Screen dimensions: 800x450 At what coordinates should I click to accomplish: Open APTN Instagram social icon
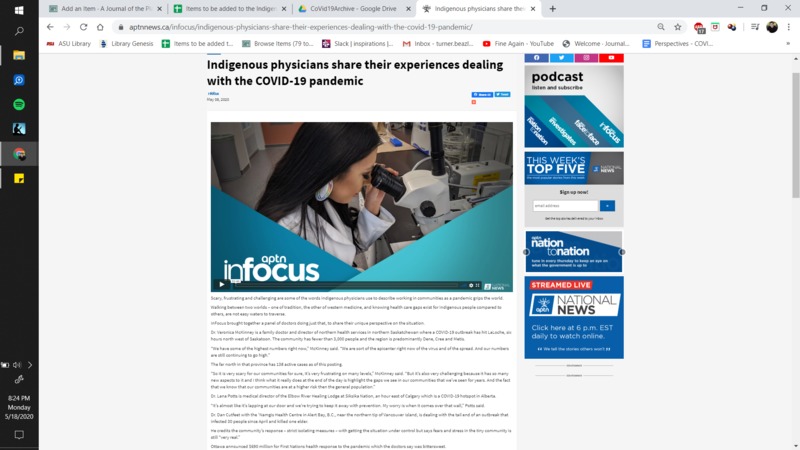pyautogui.click(x=586, y=58)
